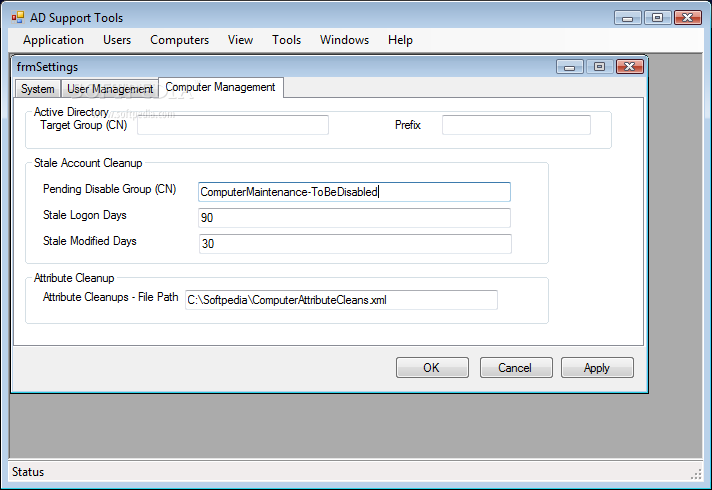712x490 pixels.
Task: Close the AD Support Tools window
Action: 688,18
